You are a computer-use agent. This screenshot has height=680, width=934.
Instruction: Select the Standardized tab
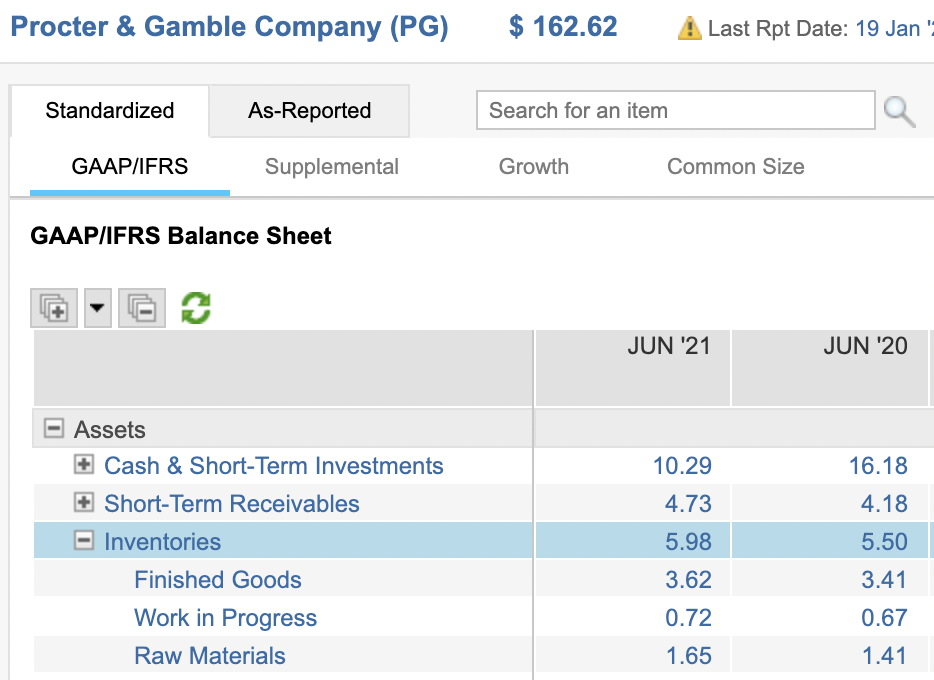[x=110, y=111]
